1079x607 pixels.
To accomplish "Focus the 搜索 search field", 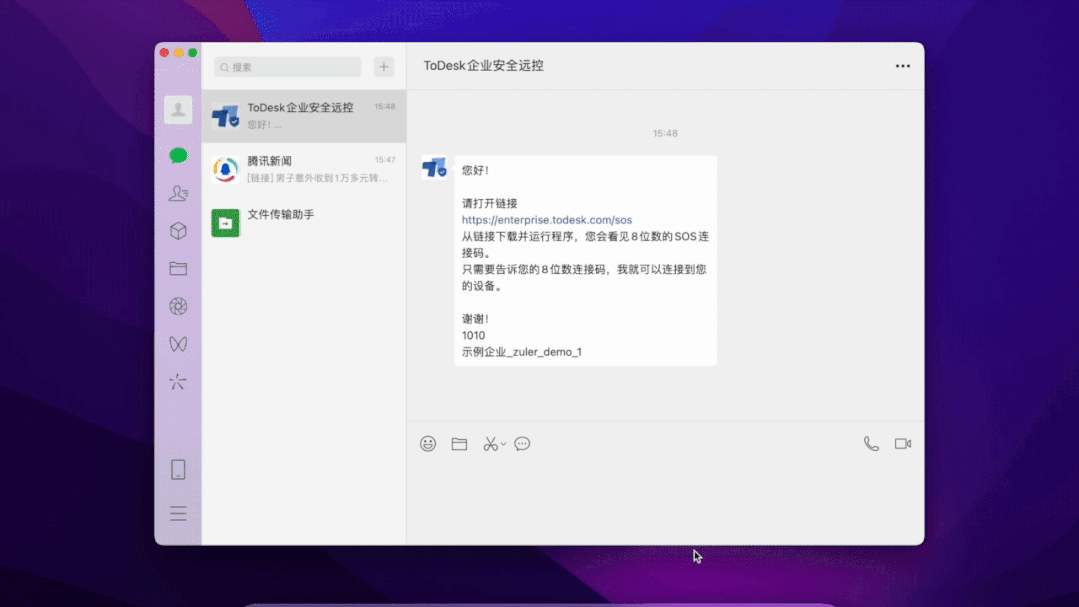I will 288,67.
